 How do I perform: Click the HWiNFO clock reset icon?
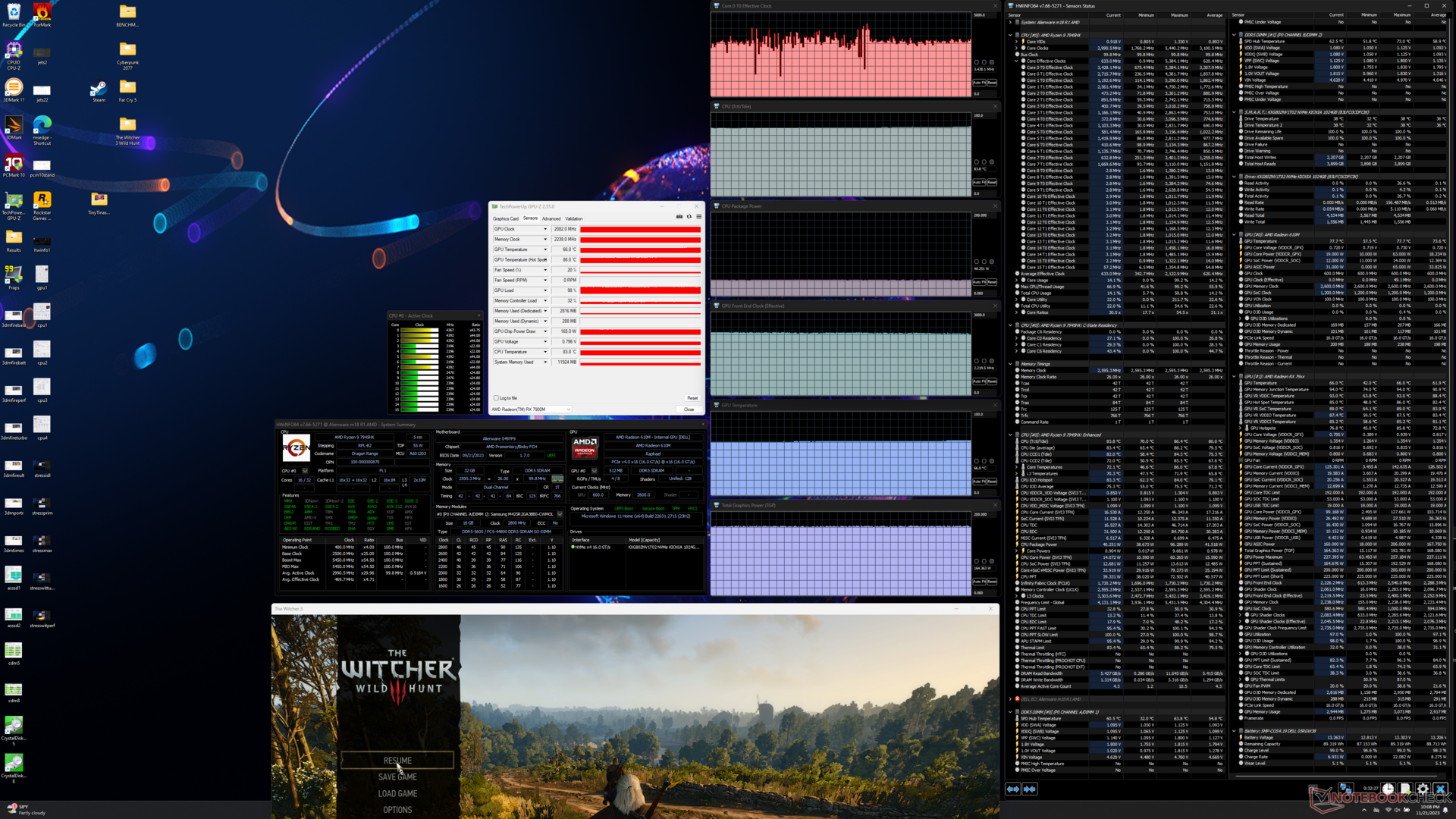click(1388, 789)
